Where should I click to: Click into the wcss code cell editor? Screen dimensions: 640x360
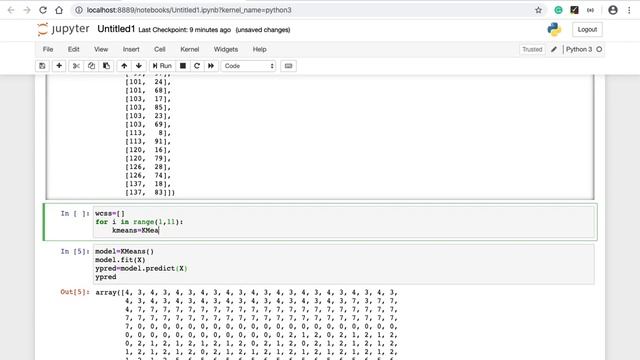coord(344,222)
